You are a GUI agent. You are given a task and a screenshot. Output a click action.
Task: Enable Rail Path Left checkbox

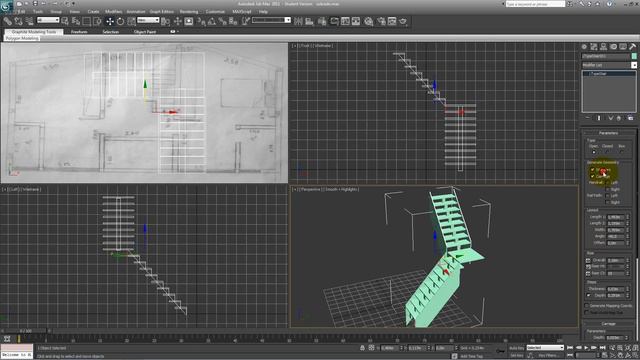[x=607, y=196]
